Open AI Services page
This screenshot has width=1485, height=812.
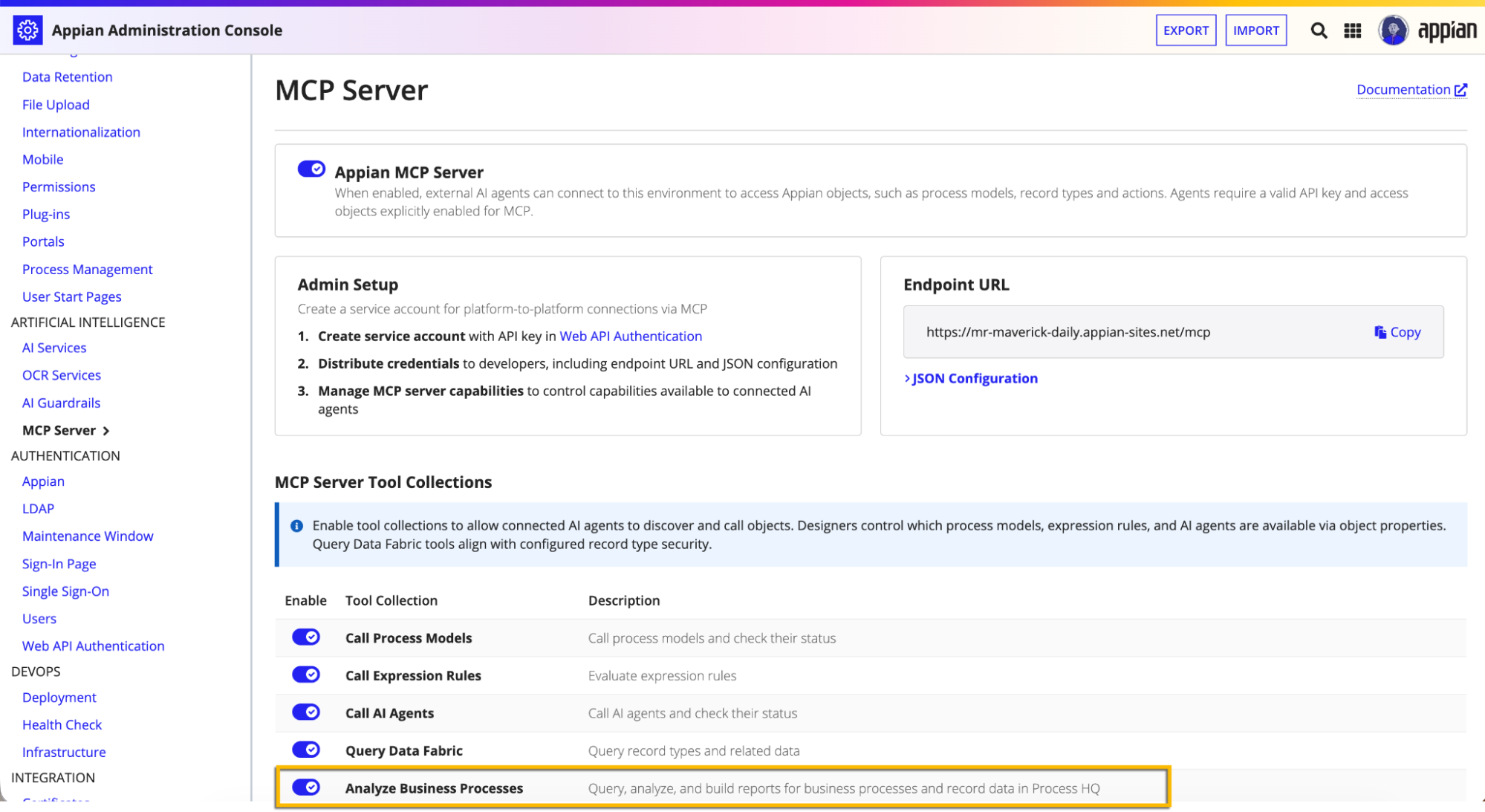tap(54, 348)
